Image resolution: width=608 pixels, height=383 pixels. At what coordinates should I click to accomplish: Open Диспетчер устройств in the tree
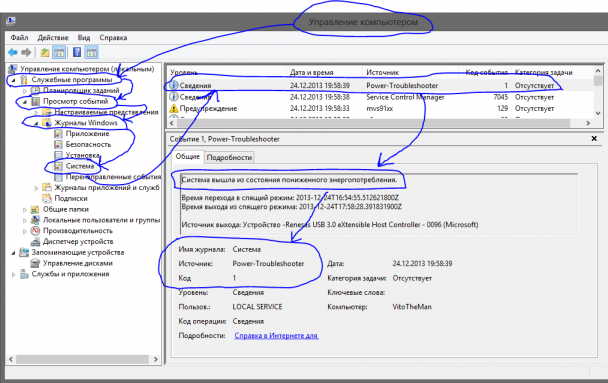(78, 242)
